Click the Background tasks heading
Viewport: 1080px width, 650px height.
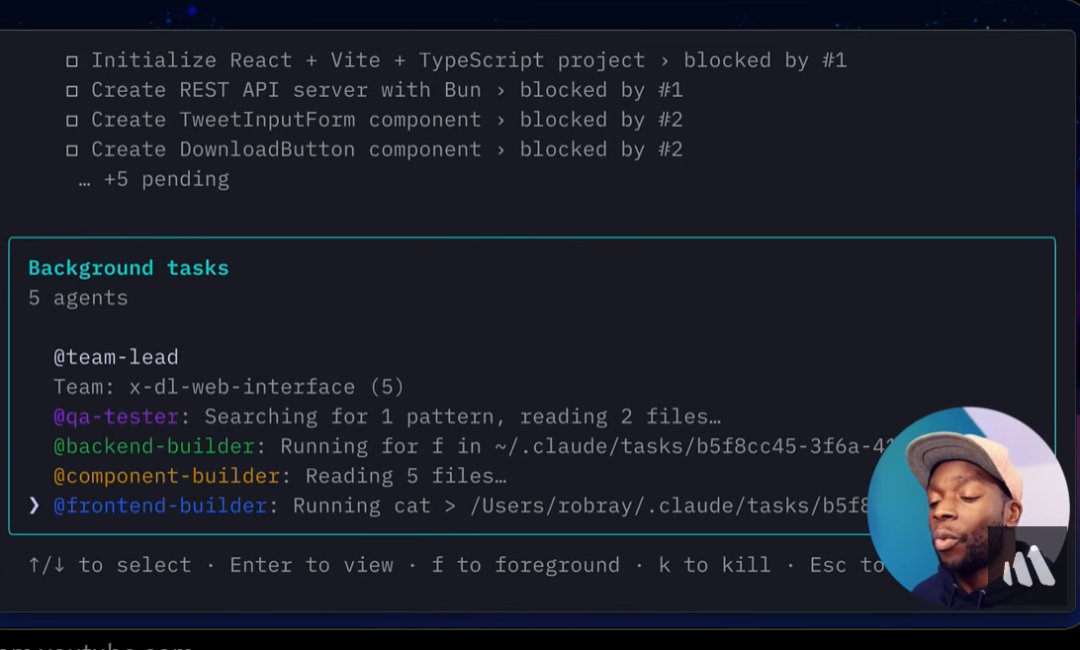128,268
